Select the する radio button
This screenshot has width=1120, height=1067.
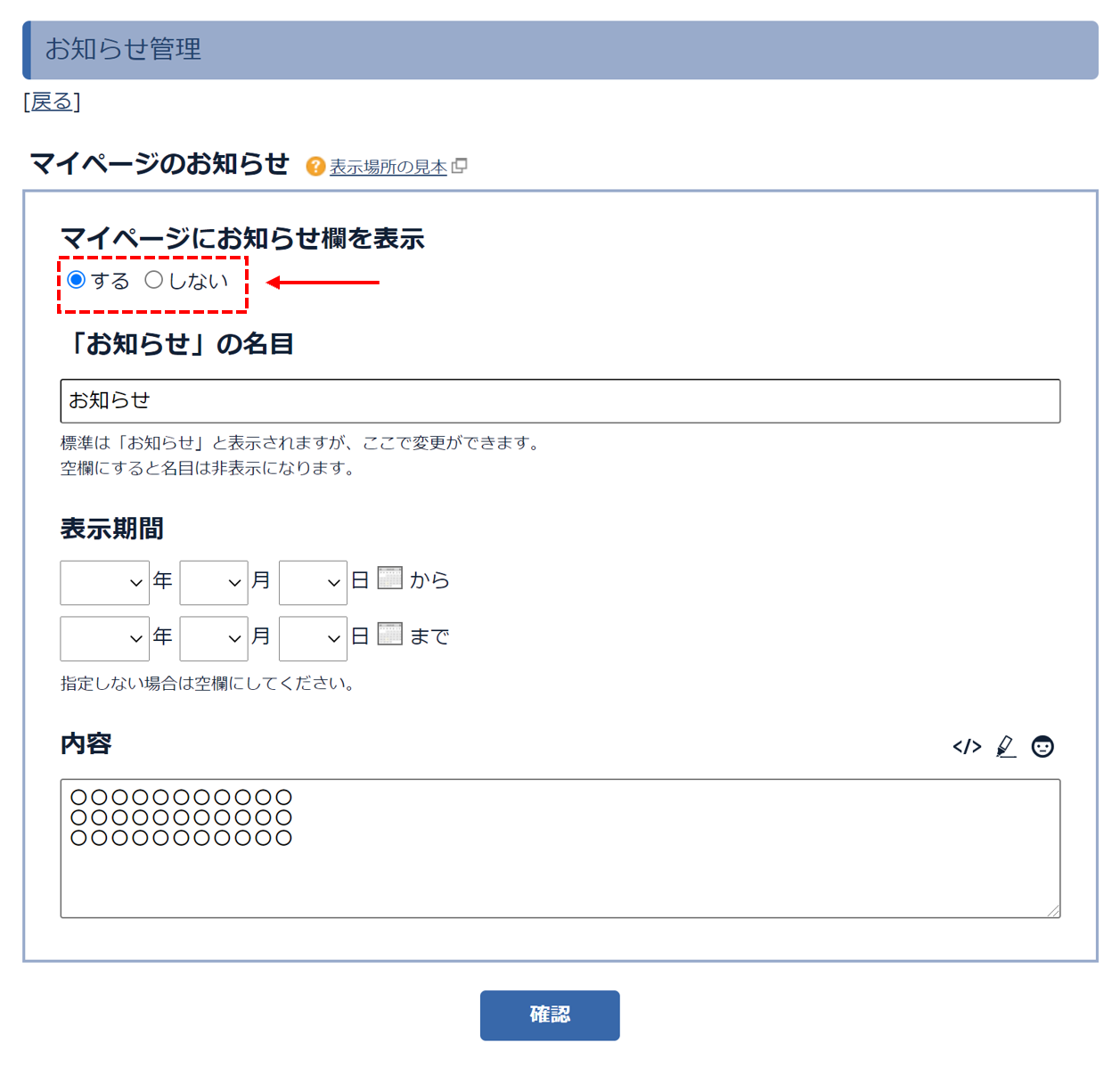76,279
